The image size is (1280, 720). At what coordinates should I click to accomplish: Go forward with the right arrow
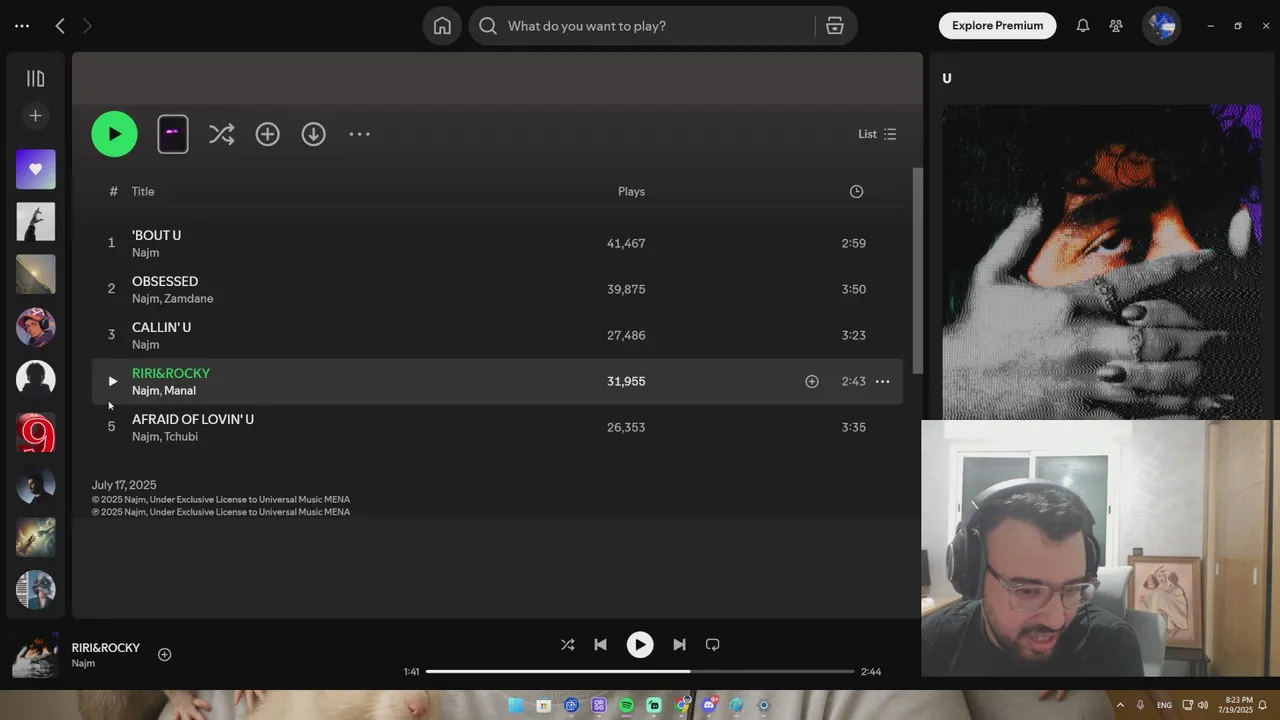pyautogui.click(x=87, y=26)
